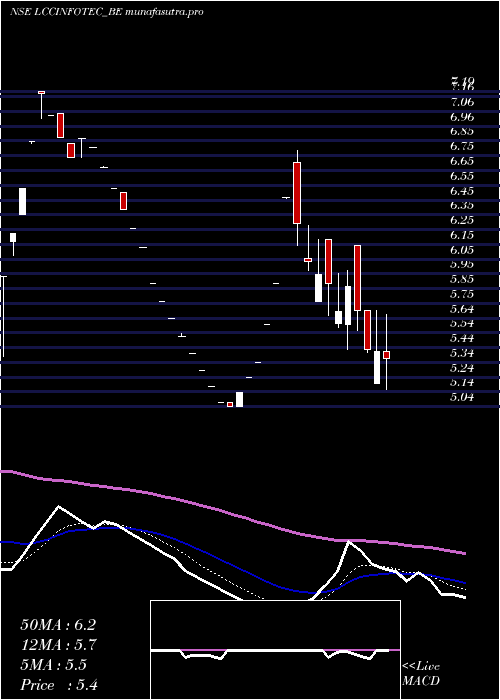Click the 50MA : 6.2 readout

pos(58,625)
